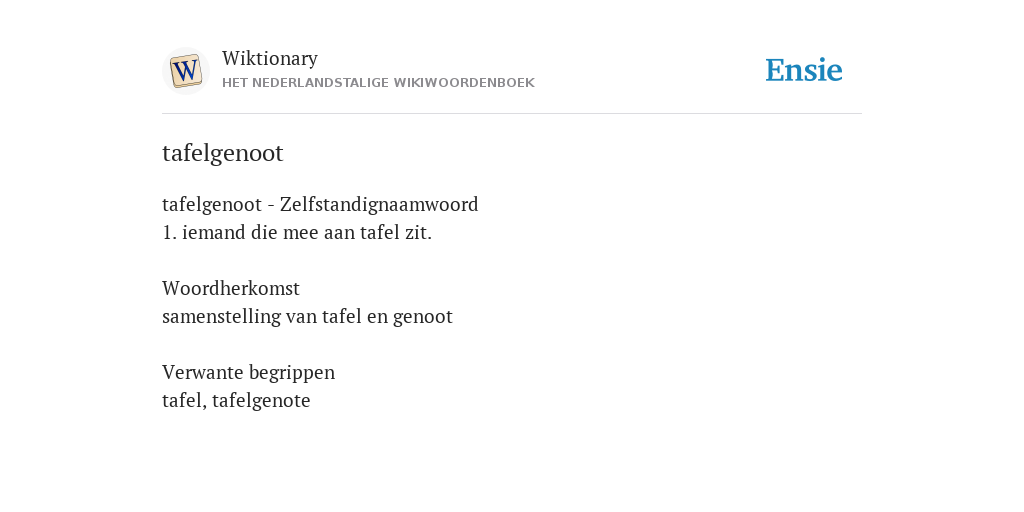Select the subtitle Het Nederlandstalige Wikiwoordenboek
1024x512 pixels.
(378, 83)
